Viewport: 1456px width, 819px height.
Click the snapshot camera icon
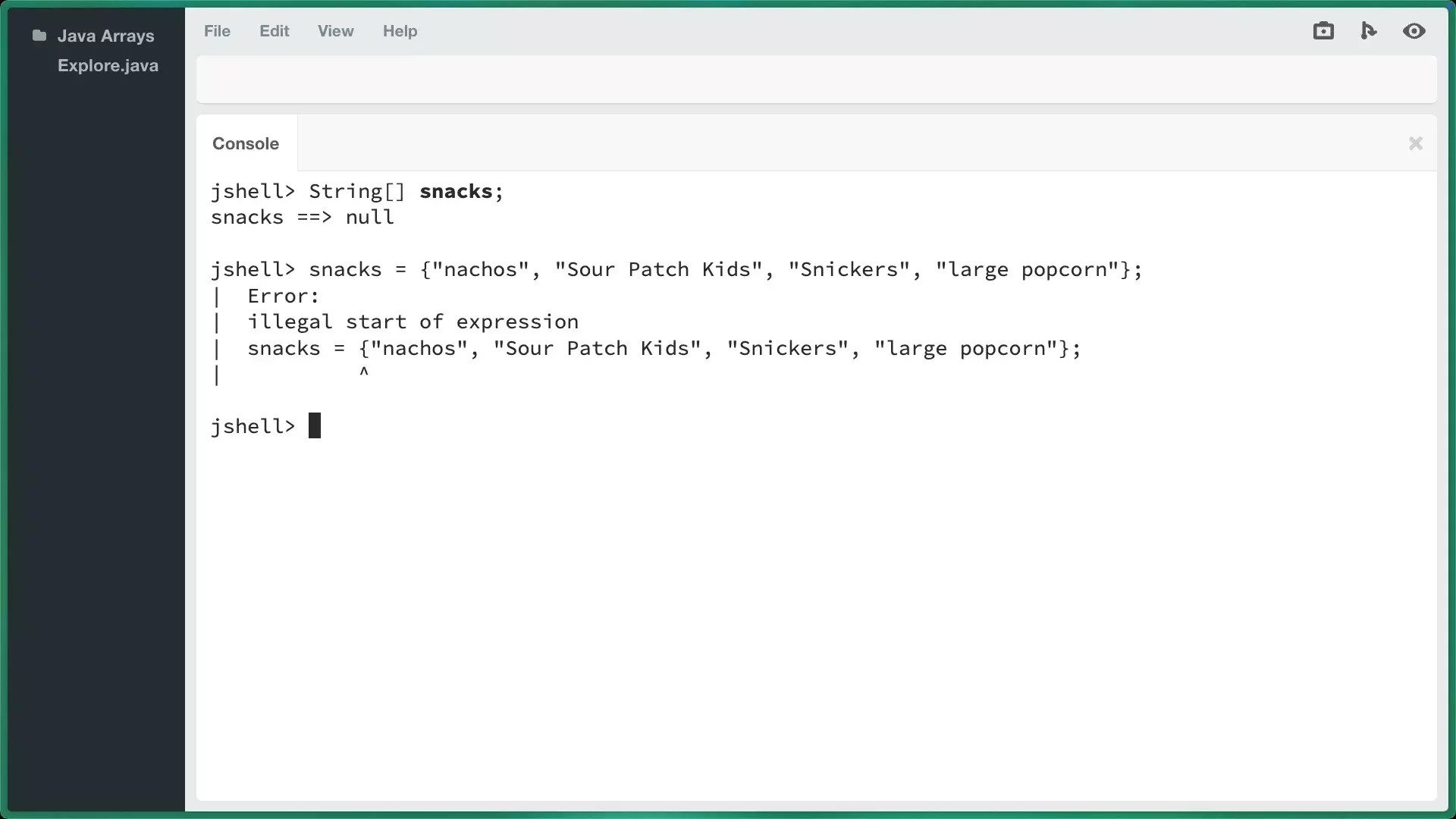click(x=1323, y=31)
